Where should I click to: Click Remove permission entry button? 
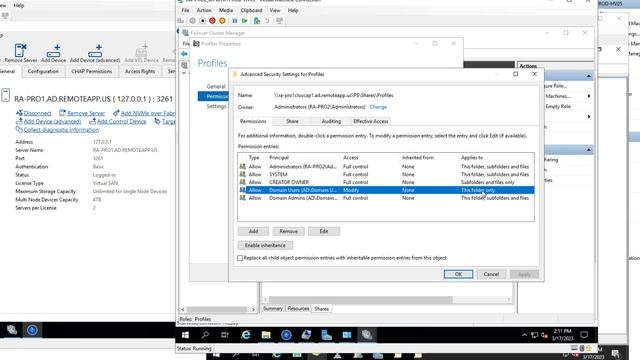[289, 231]
